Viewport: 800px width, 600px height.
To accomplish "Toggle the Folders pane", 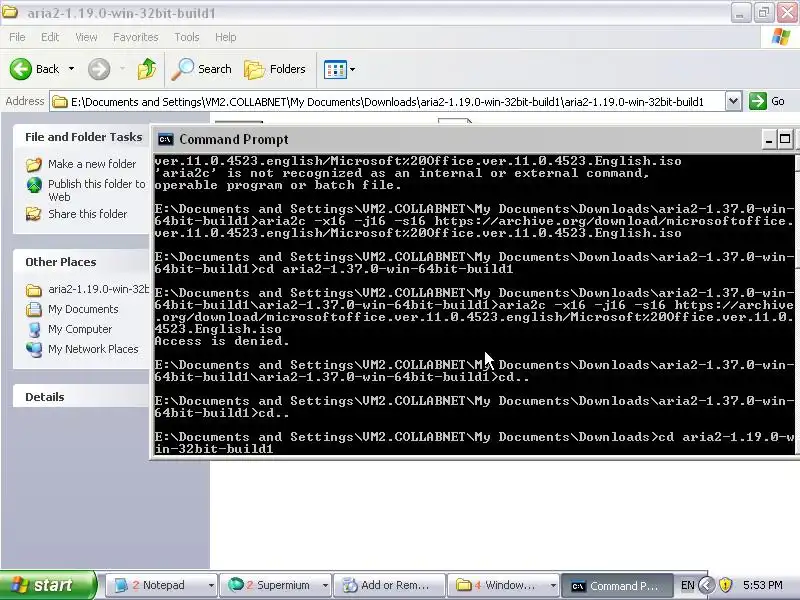I will 275,69.
